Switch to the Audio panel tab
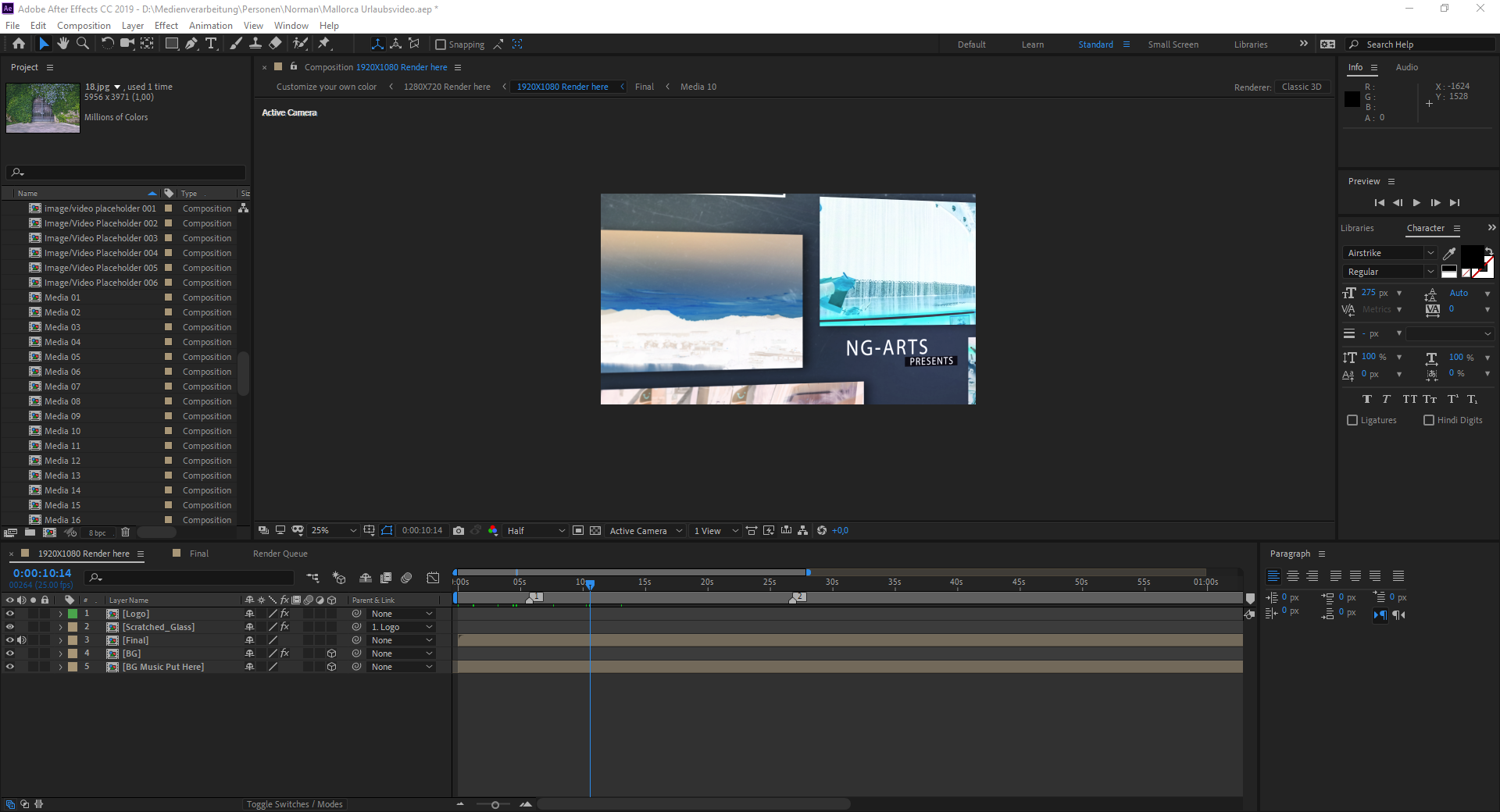1500x812 pixels. [x=1407, y=67]
